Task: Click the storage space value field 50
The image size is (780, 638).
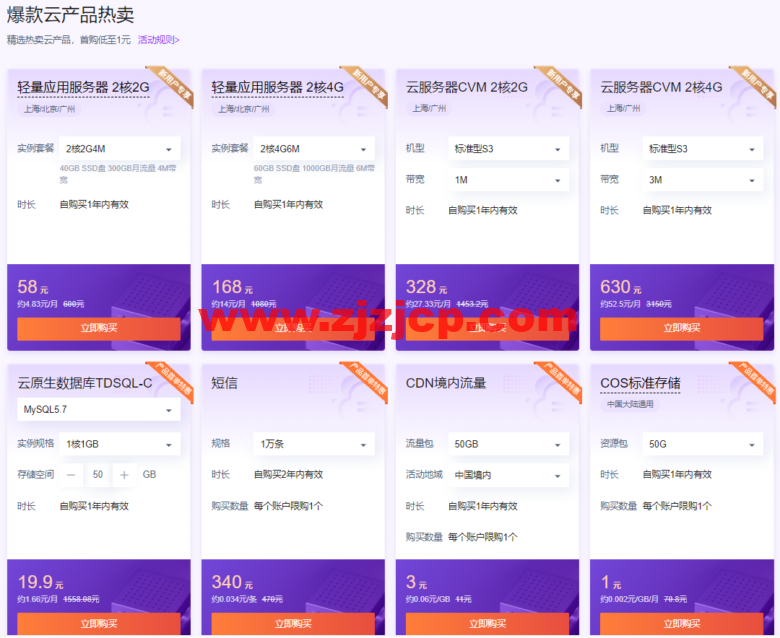Action: tap(98, 475)
